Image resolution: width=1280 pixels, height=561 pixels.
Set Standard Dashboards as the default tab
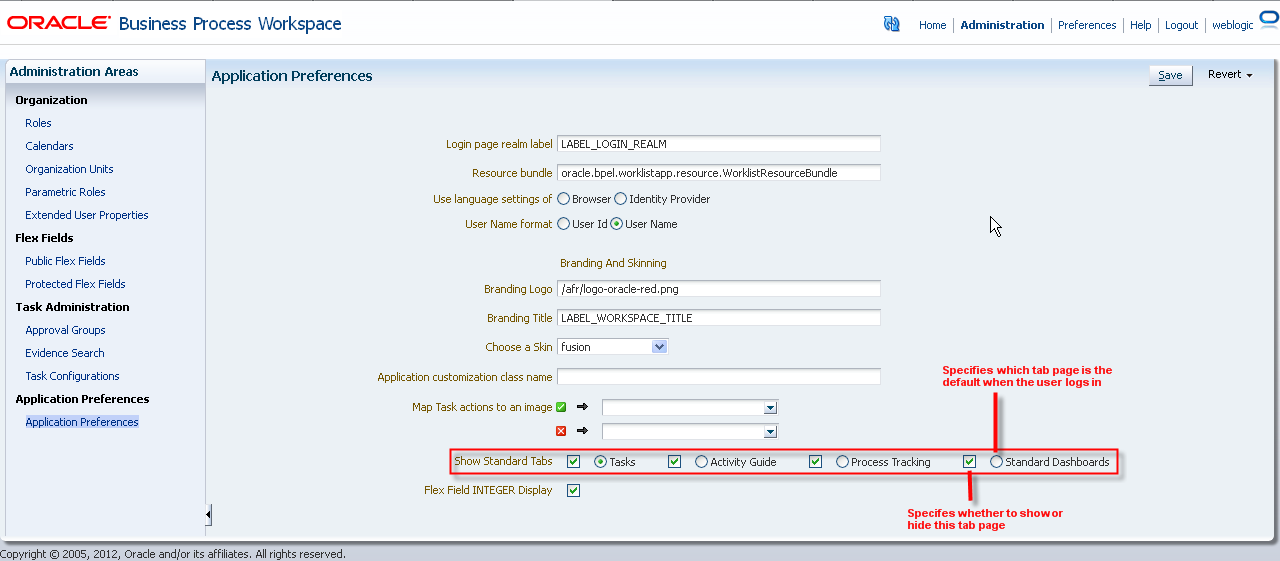click(996, 462)
